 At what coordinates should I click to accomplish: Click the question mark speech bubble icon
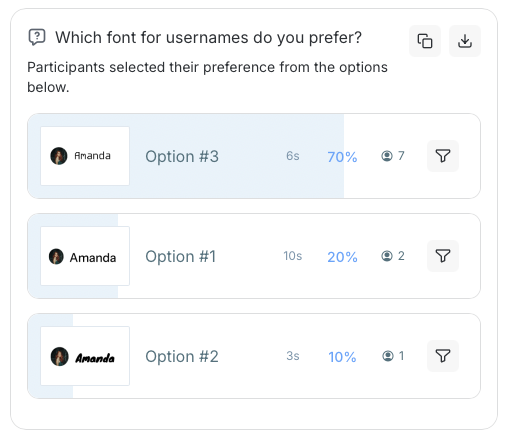[37, 37]
